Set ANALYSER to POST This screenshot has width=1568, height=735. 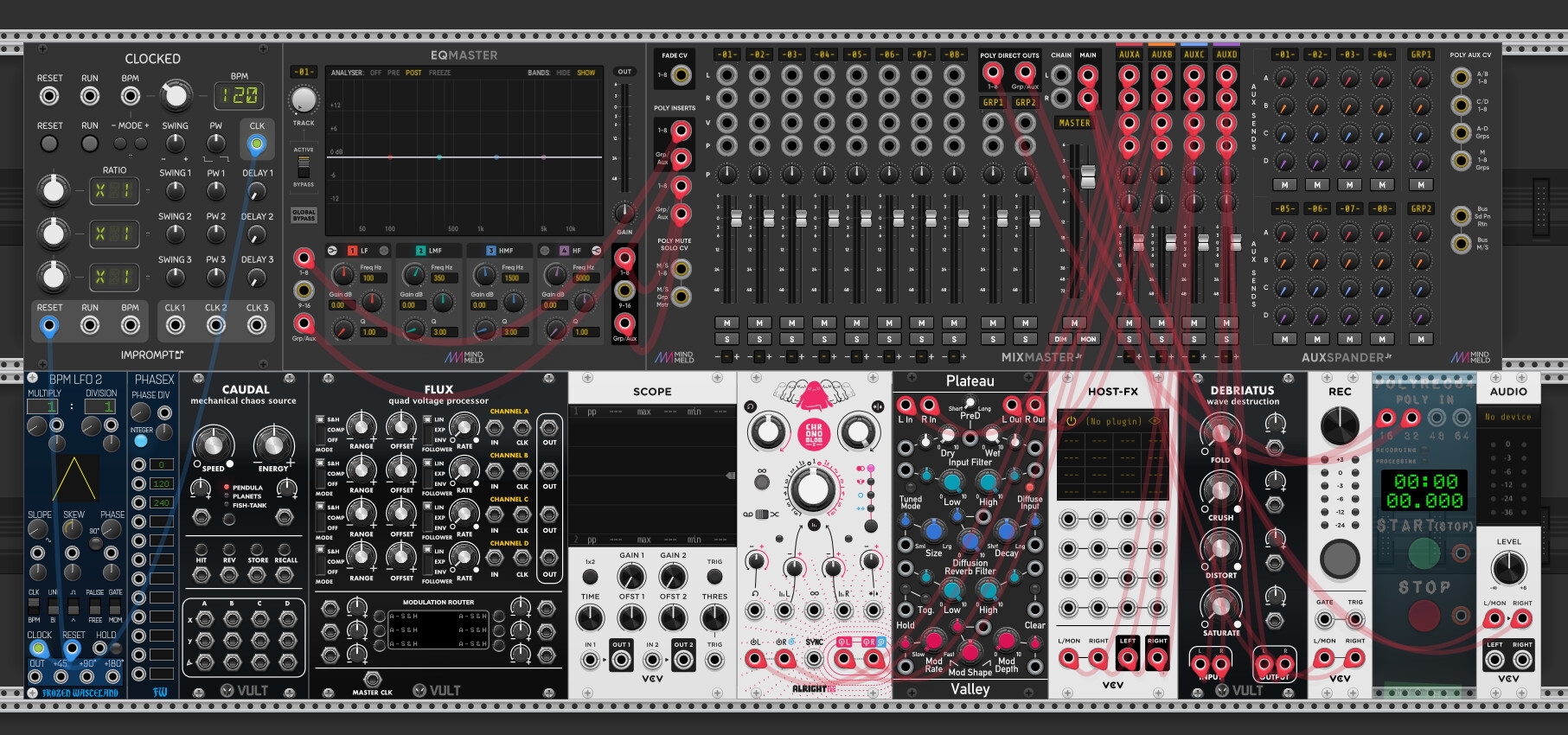click(x=413, y=73)
